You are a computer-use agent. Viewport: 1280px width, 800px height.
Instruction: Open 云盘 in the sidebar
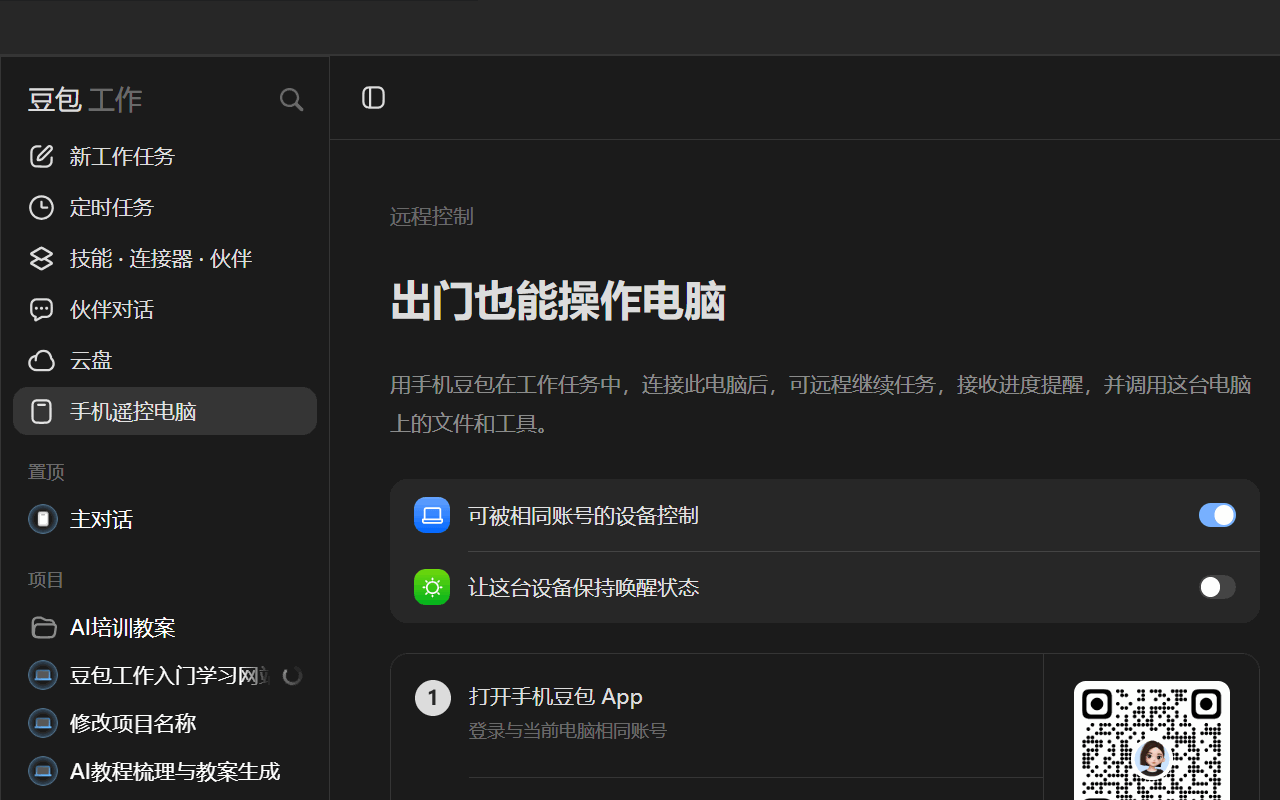165,360
